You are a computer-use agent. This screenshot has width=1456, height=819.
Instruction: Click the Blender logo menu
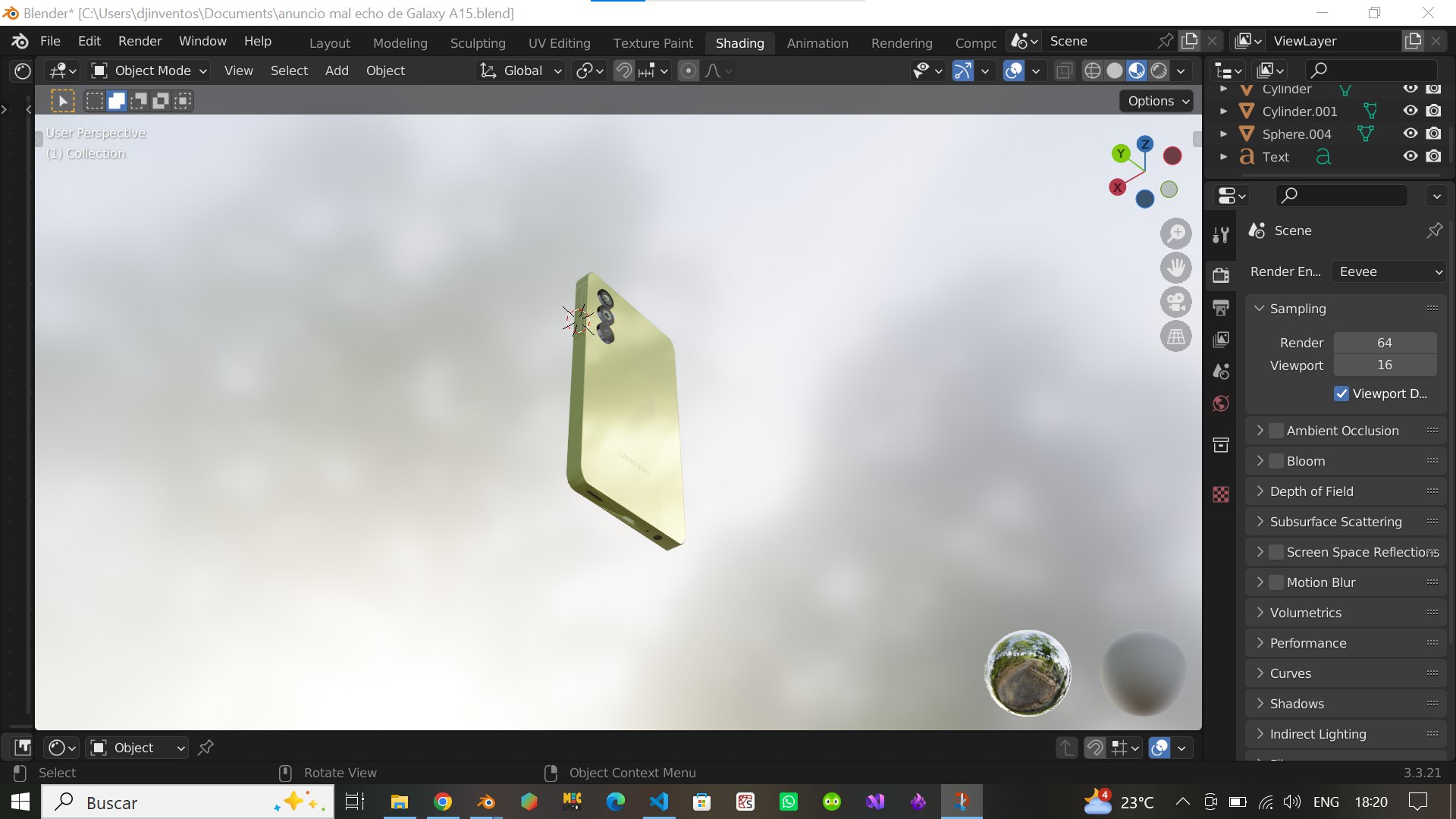(20, 41)
